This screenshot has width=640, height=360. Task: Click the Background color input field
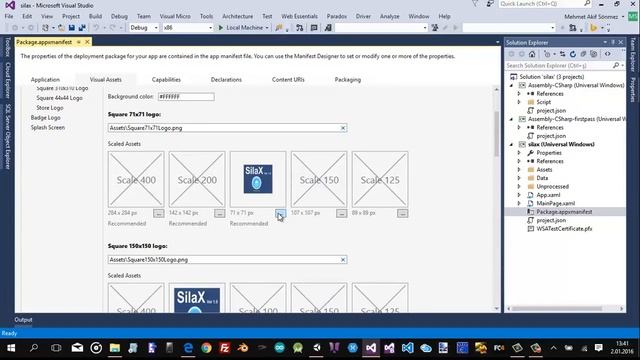[x=186, y=97]
